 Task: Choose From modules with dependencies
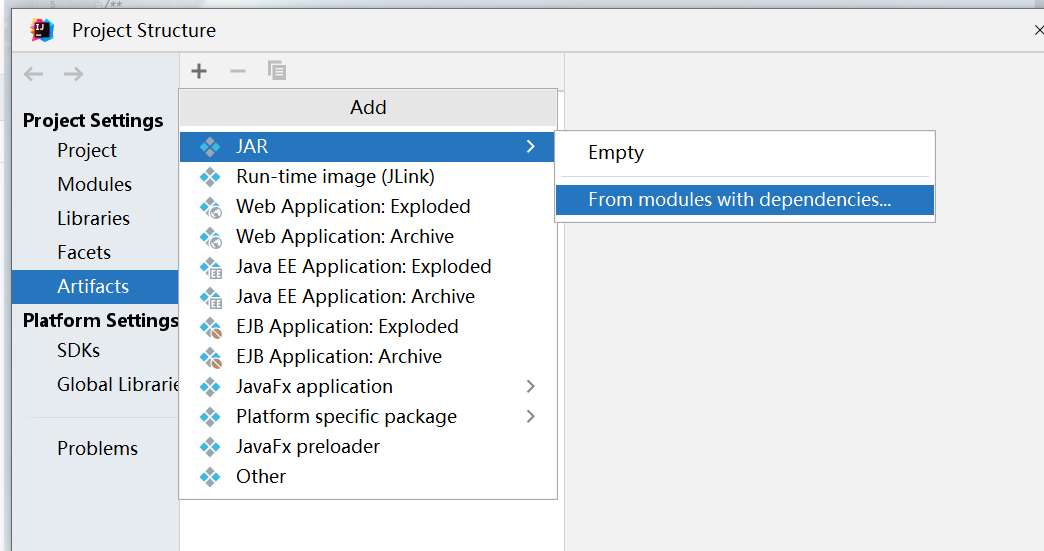(x=739, y=200)
